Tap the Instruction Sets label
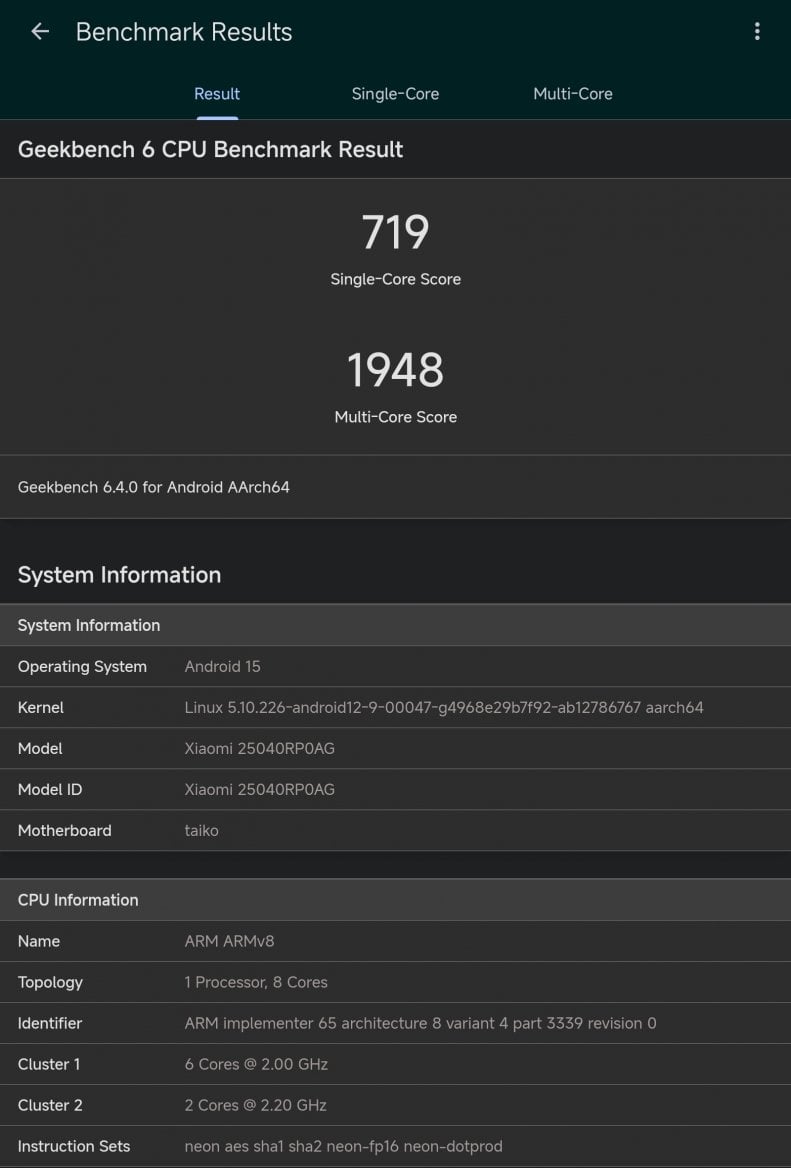 tap(74, 1146)
